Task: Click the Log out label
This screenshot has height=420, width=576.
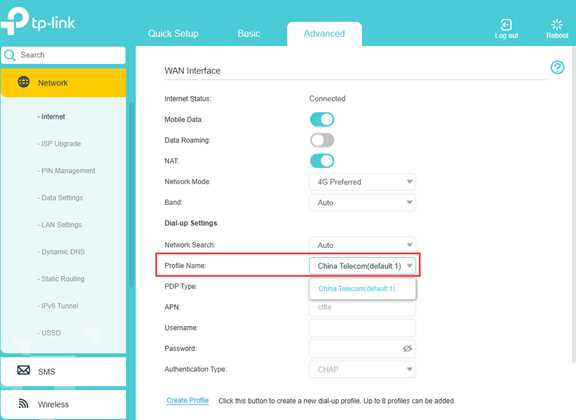Action: click(506, 36)
